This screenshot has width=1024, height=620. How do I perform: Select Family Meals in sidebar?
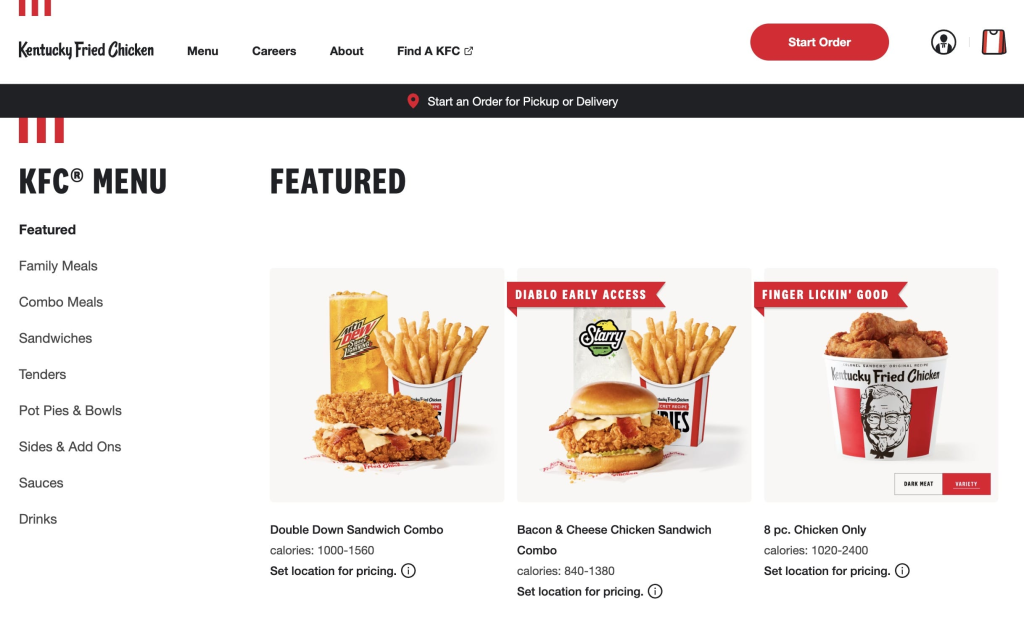click(58, 266)
